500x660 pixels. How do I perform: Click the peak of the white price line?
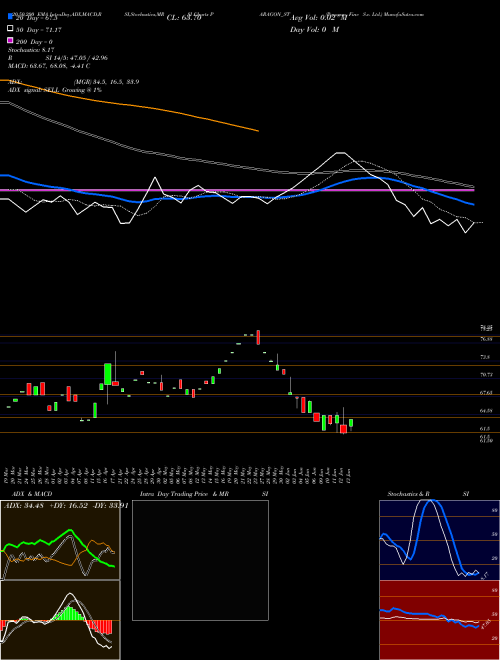click(x=341, y=153)
